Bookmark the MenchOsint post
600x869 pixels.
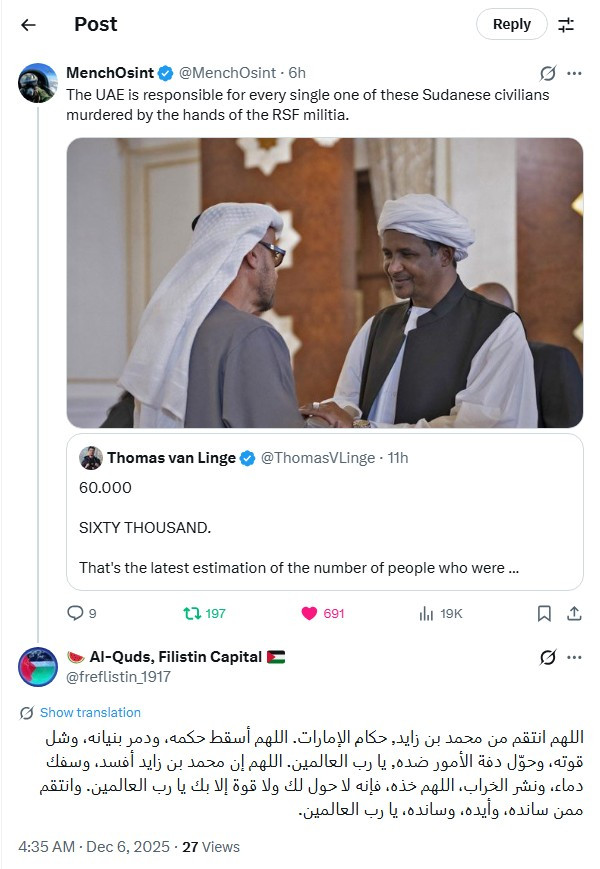(x=544, y=613)
